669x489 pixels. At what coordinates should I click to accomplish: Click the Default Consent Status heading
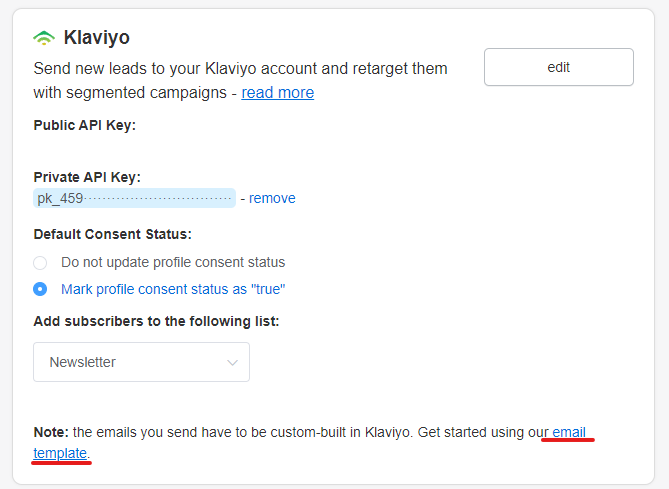click(x=113, y=234)
